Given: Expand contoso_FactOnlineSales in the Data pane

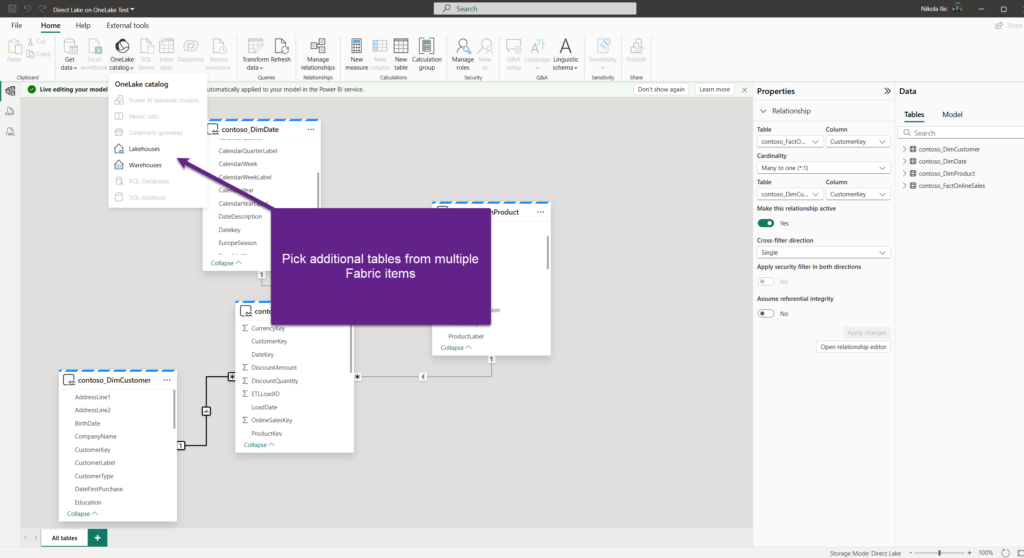Looking at the screenshot, I should click(904, 186).
